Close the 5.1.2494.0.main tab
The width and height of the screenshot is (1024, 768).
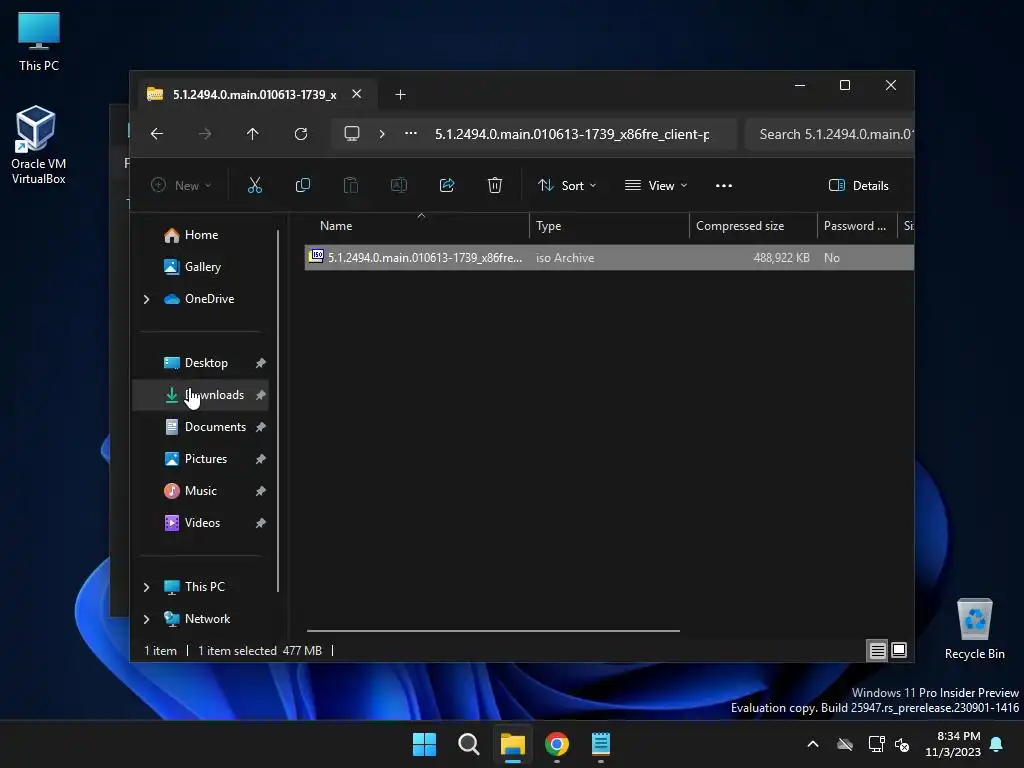(357, 94)
